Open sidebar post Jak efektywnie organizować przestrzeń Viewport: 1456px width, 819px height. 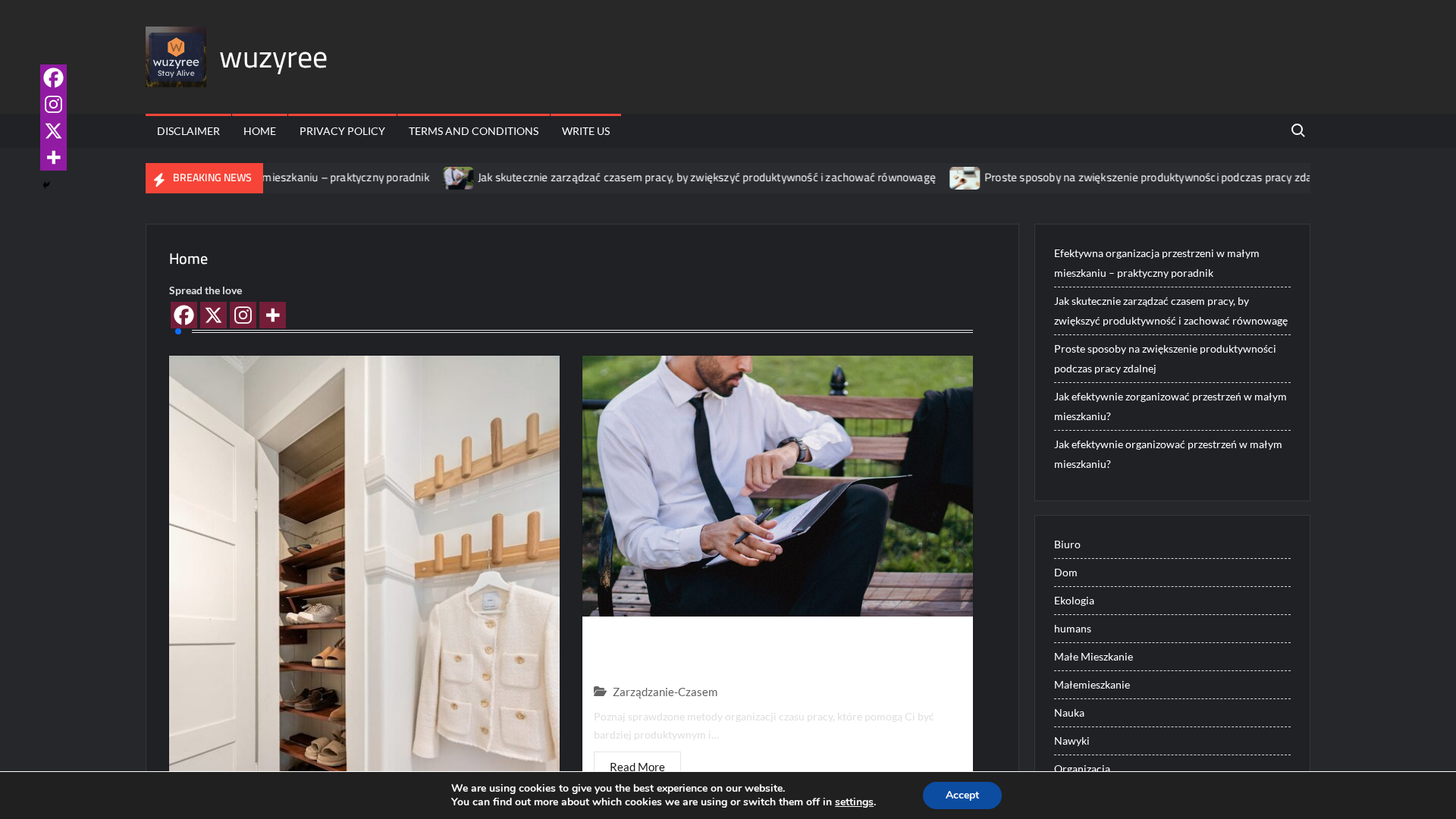pos(1168,454)
